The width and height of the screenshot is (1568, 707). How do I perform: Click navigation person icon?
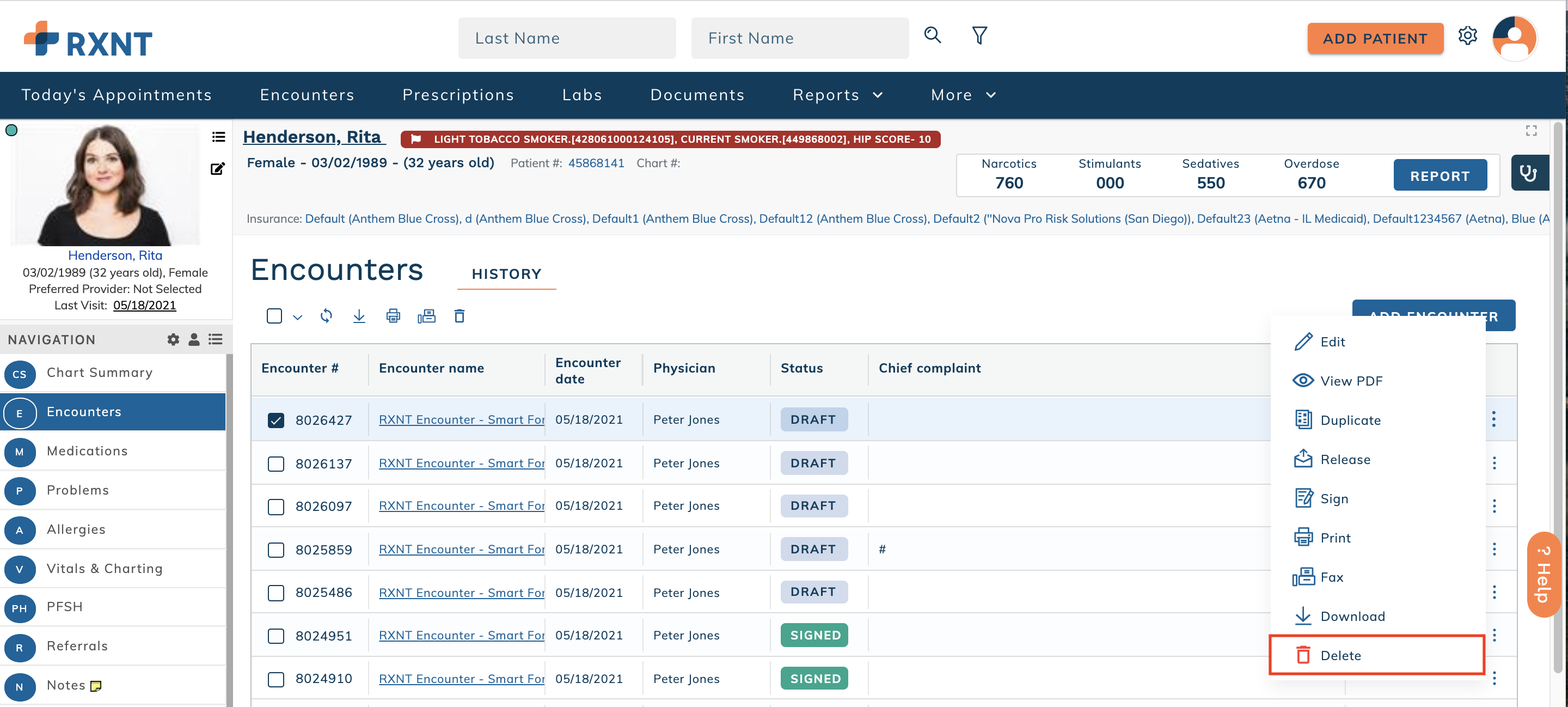[x=194, y=339]
